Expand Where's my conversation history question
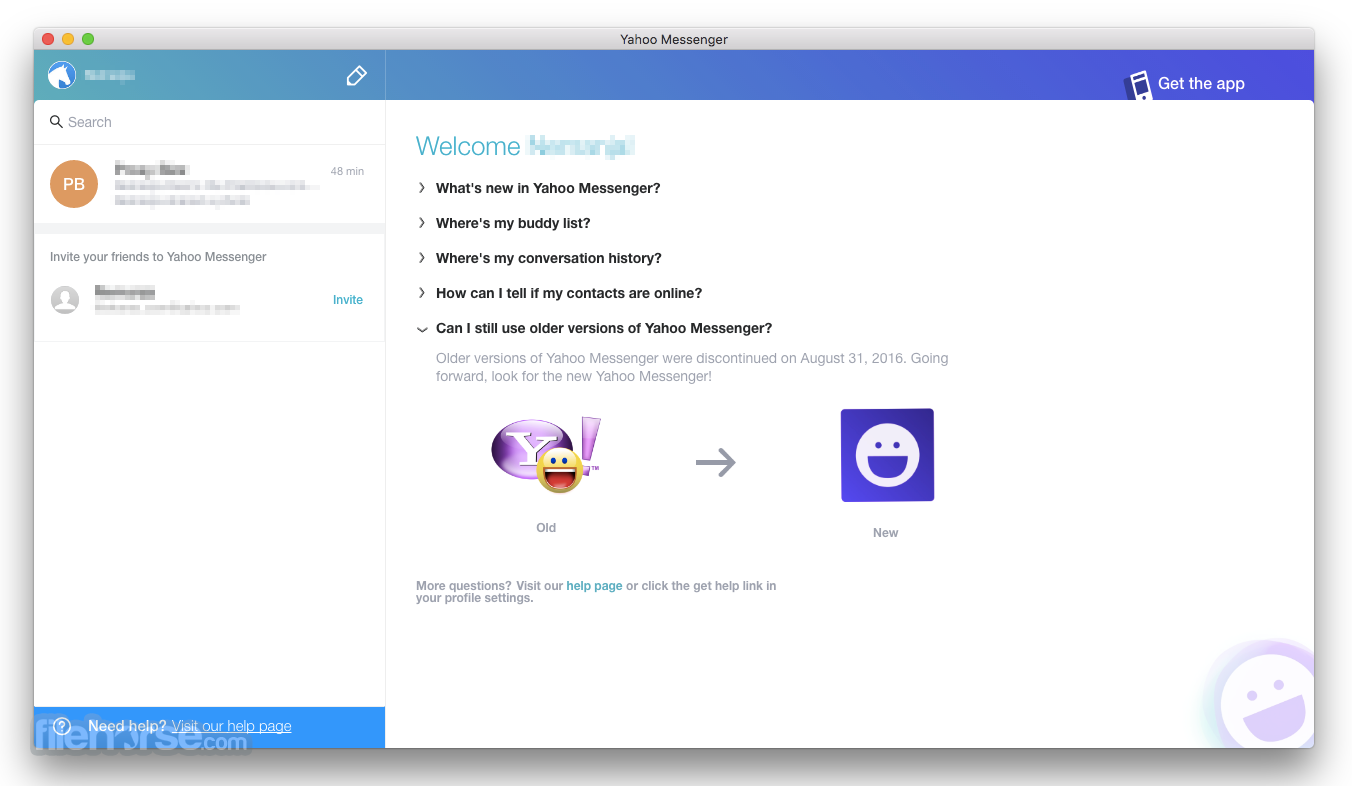 click(549, 258)
